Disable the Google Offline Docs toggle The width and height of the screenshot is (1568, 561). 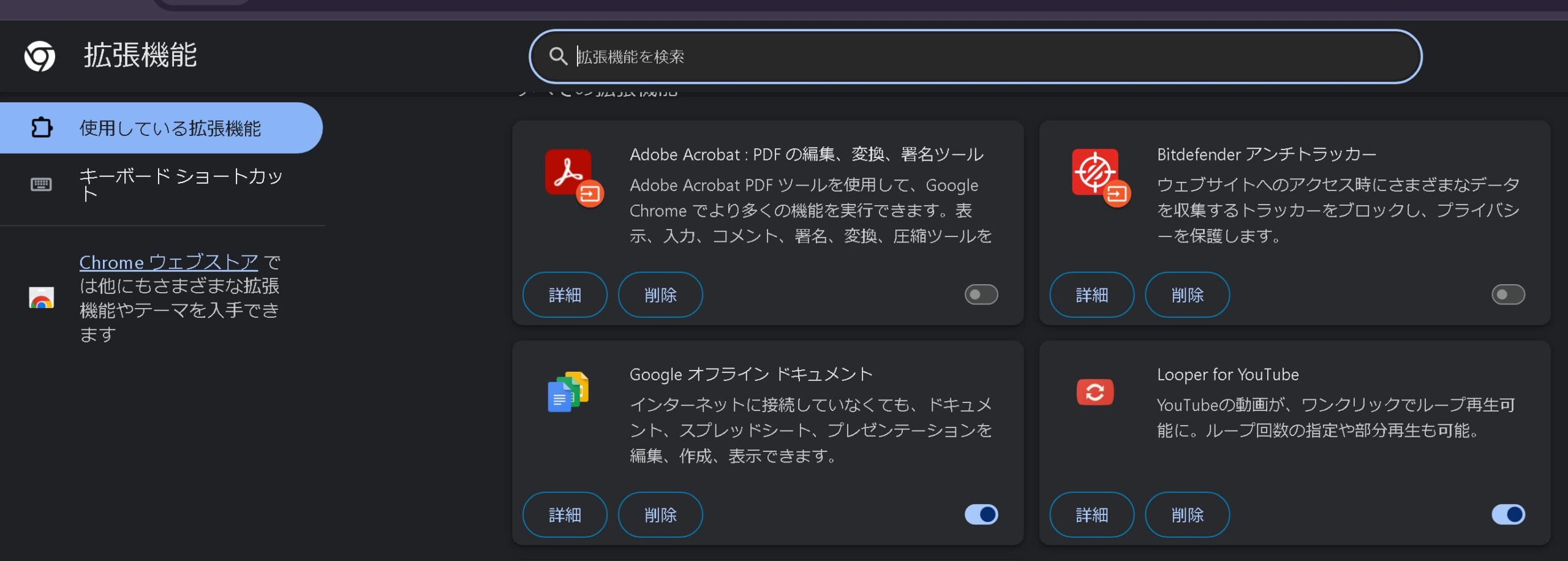pyautogui.click(x=981, y=514)
